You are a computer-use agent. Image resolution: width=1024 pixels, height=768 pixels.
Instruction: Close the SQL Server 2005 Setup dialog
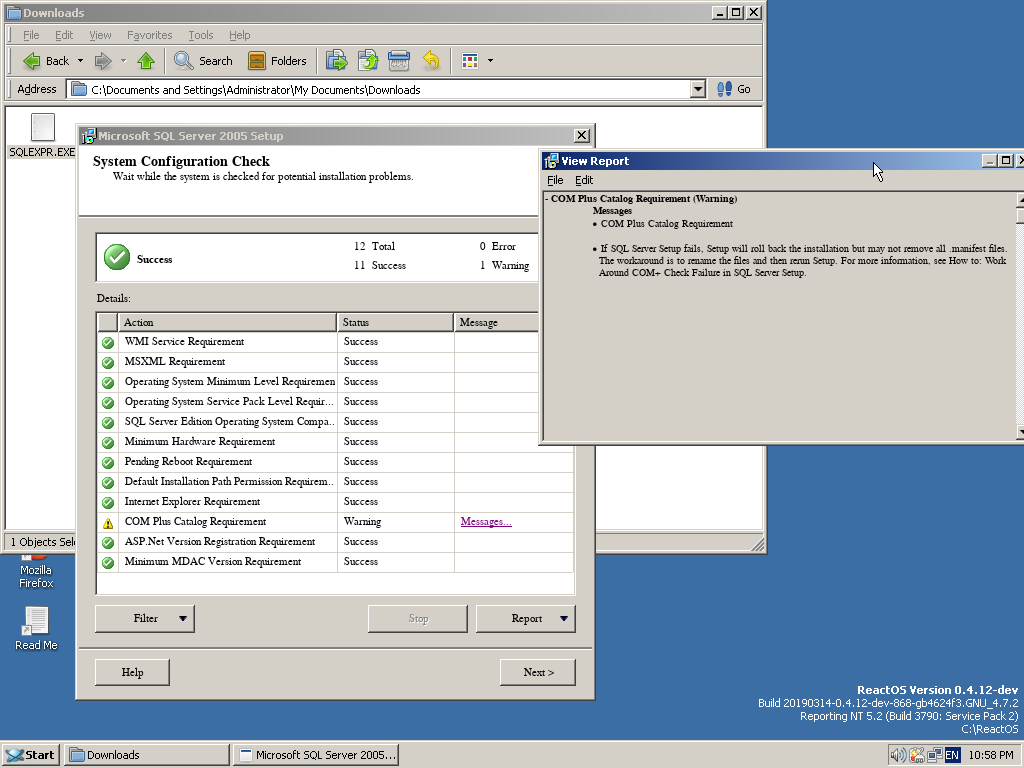tap(581, 135)
